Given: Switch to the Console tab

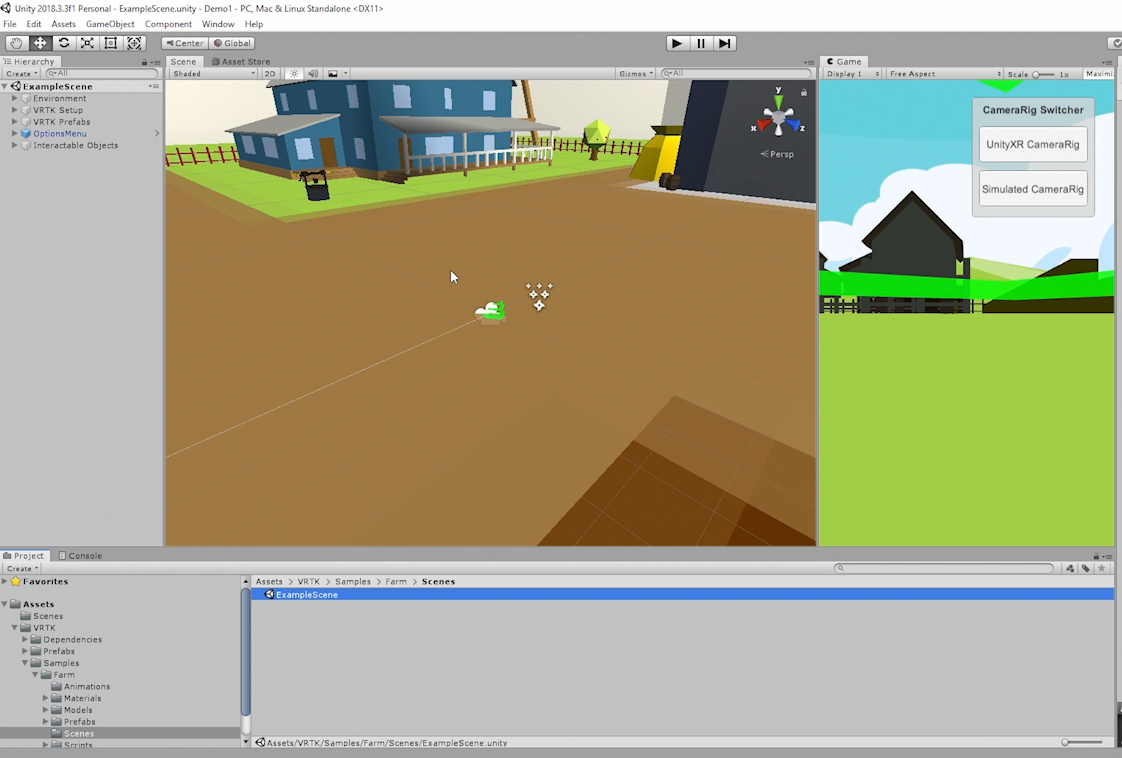Looking at the screenshot, I should click(80, 555).
